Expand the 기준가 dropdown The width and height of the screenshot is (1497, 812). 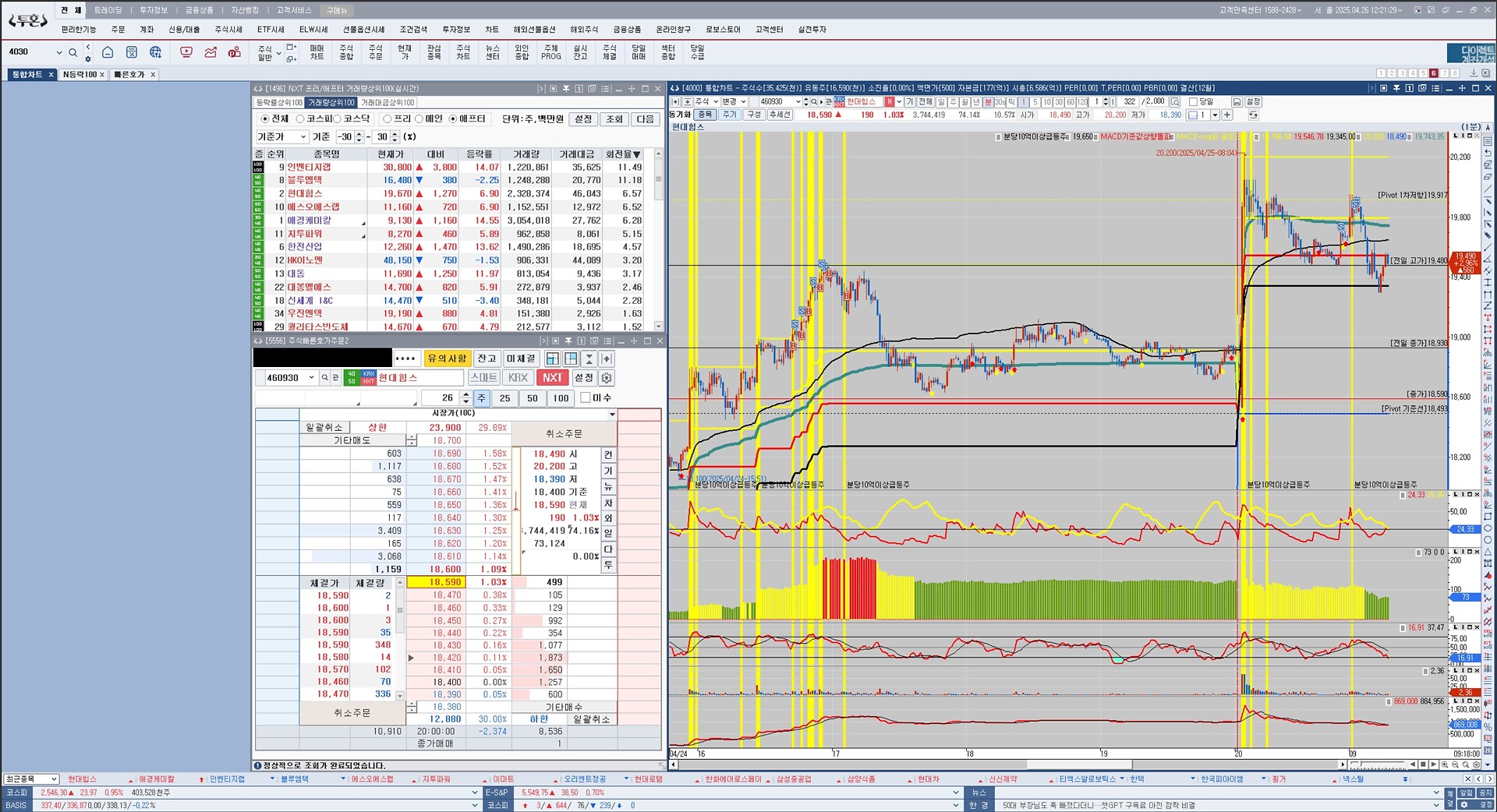click(303, 137)
